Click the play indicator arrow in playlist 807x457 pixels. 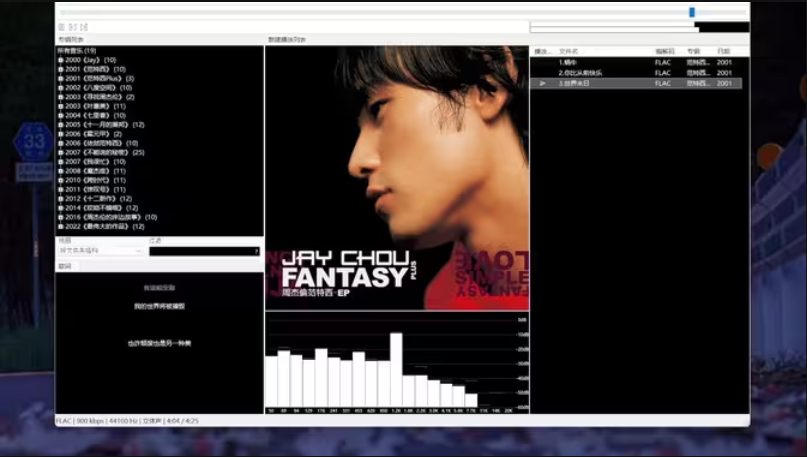point(542,84)
